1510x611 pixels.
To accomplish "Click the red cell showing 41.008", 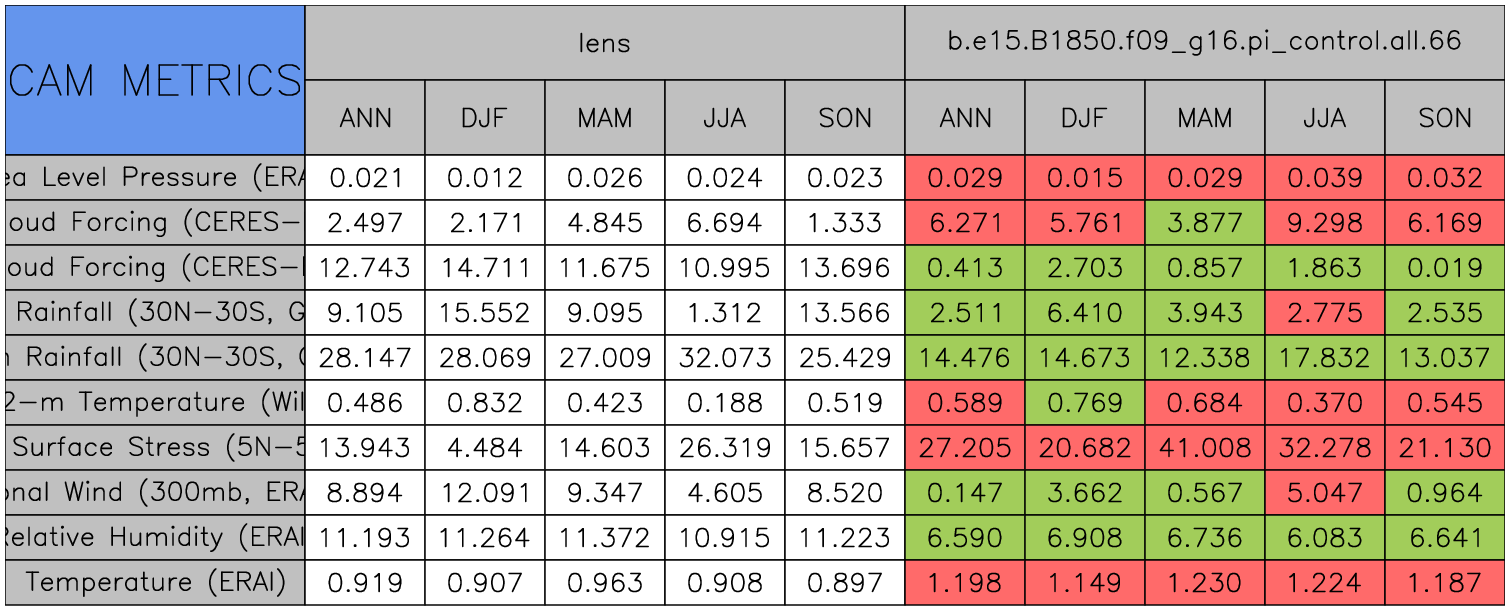I will (1205, 447).
